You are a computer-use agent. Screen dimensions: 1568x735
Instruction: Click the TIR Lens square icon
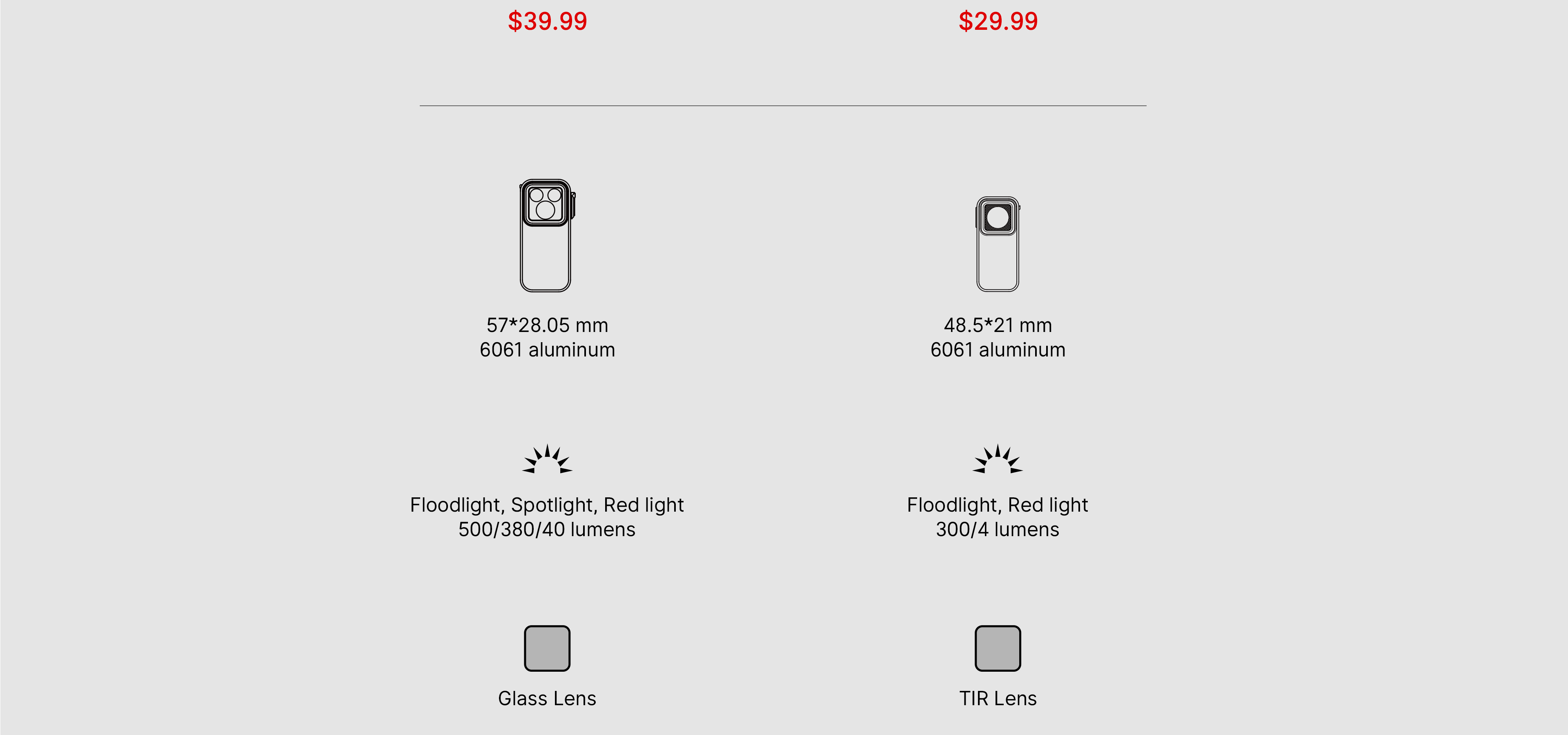point(998,648)
